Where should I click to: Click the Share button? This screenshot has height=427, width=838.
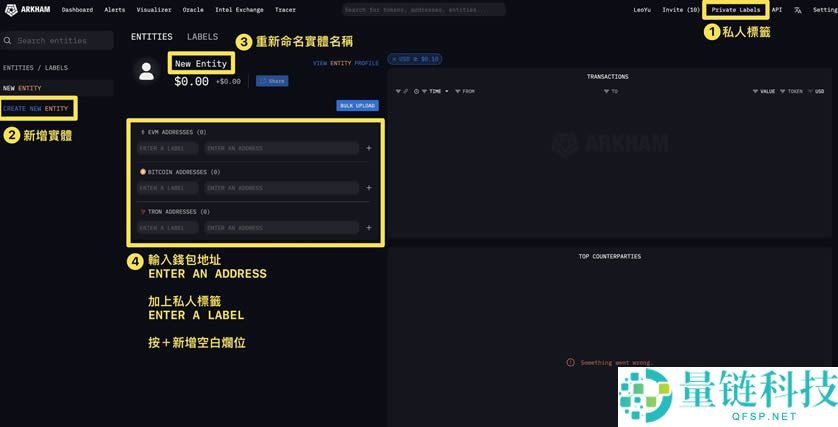pos(272,81)
